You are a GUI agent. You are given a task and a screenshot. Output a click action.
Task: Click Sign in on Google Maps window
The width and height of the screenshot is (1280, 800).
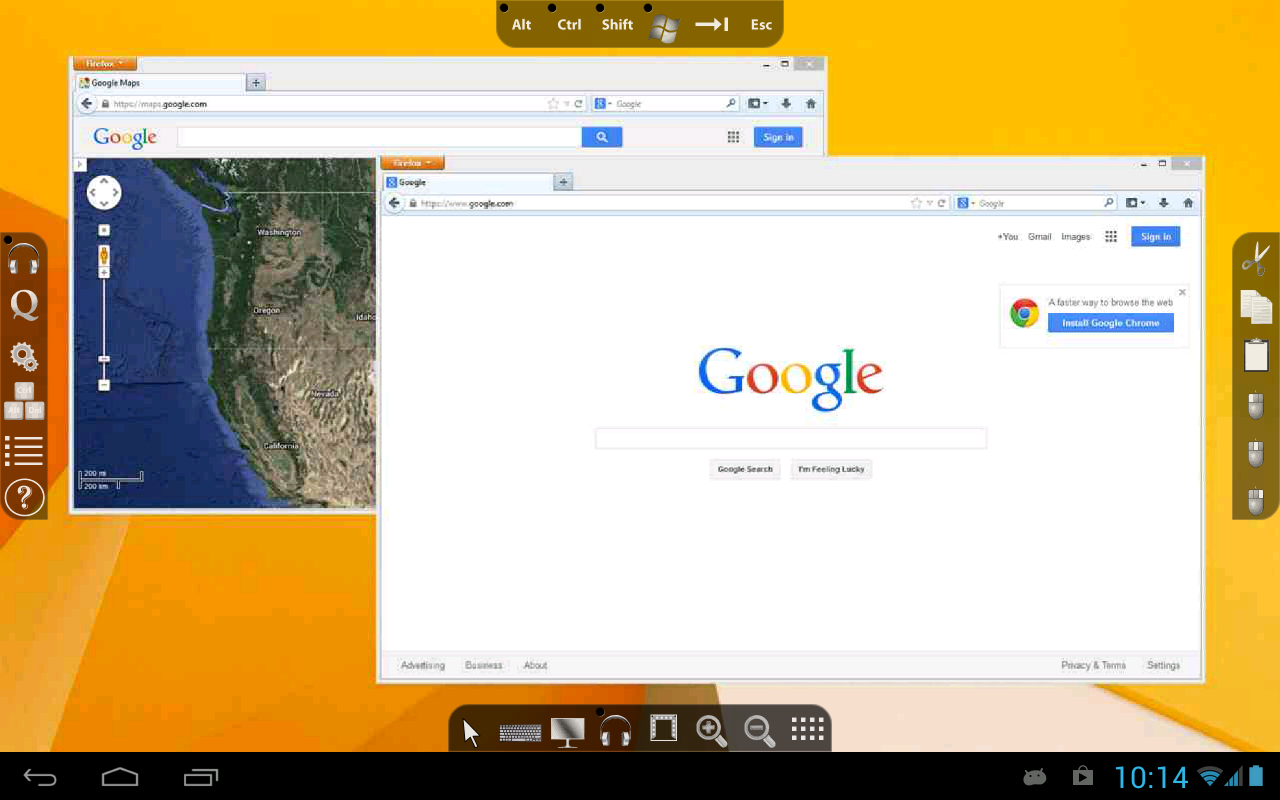pos(778,137)
